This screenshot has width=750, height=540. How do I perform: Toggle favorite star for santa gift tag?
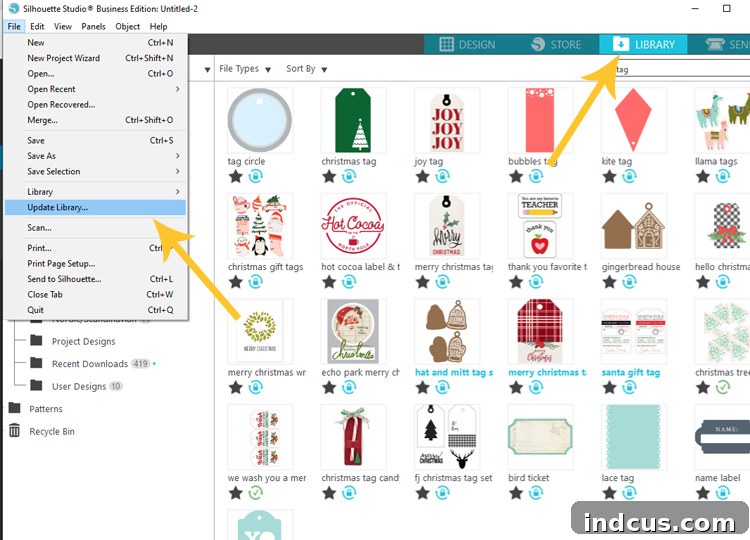(x=609, y=387)
